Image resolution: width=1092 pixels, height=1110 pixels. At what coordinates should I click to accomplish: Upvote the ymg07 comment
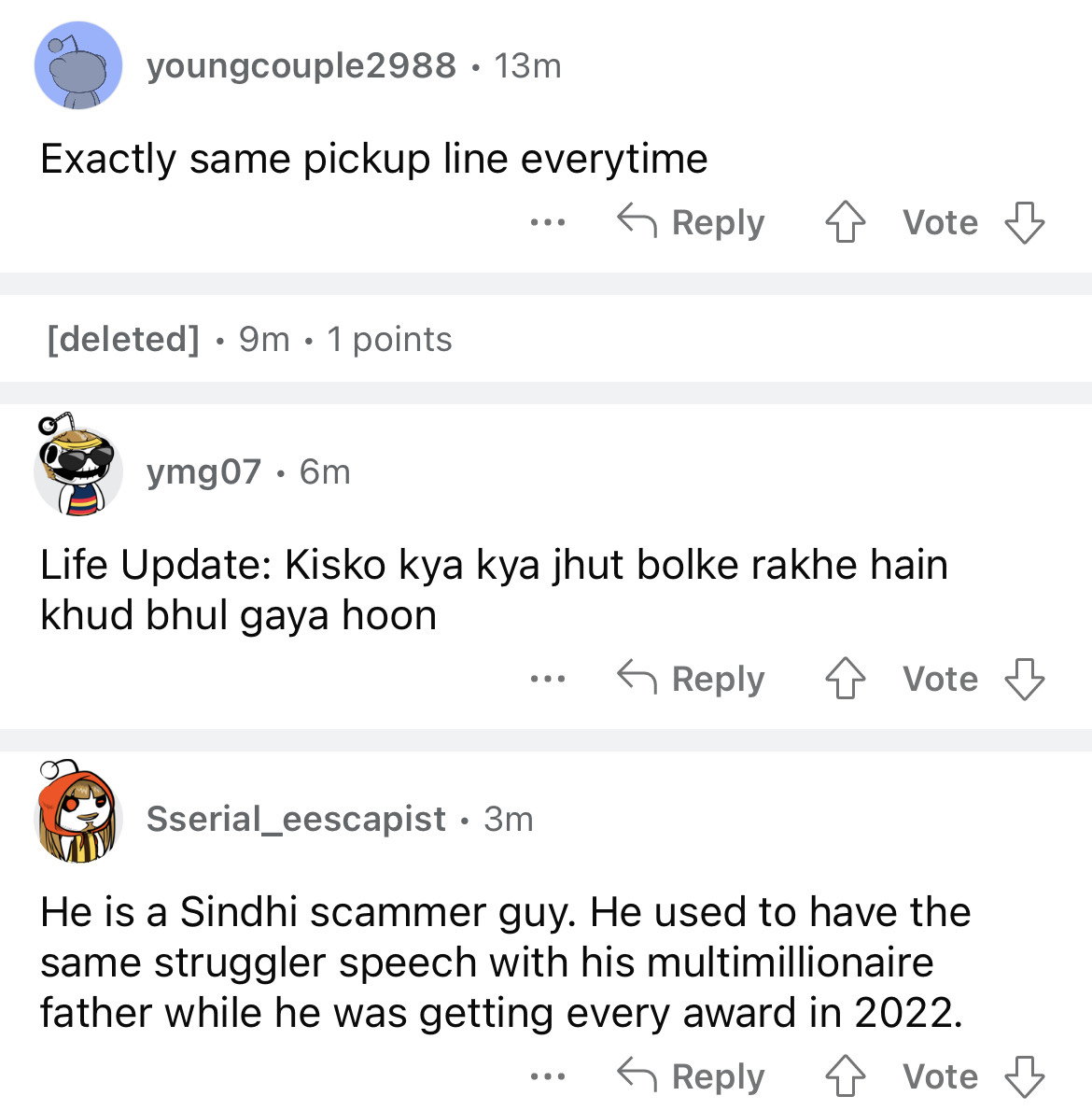click(846, 679)
